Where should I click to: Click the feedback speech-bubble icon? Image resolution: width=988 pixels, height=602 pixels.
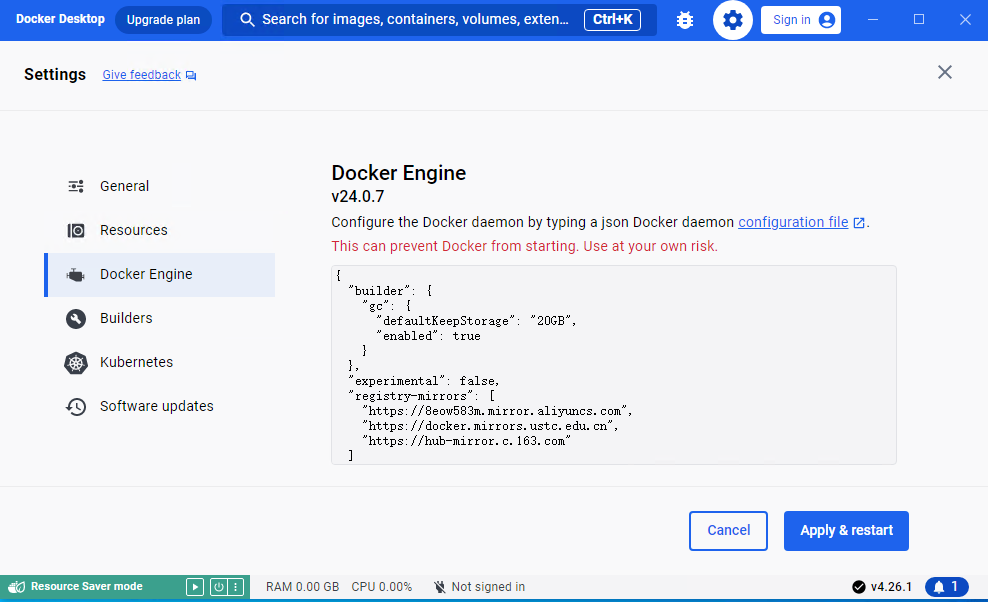click(191, 76)
